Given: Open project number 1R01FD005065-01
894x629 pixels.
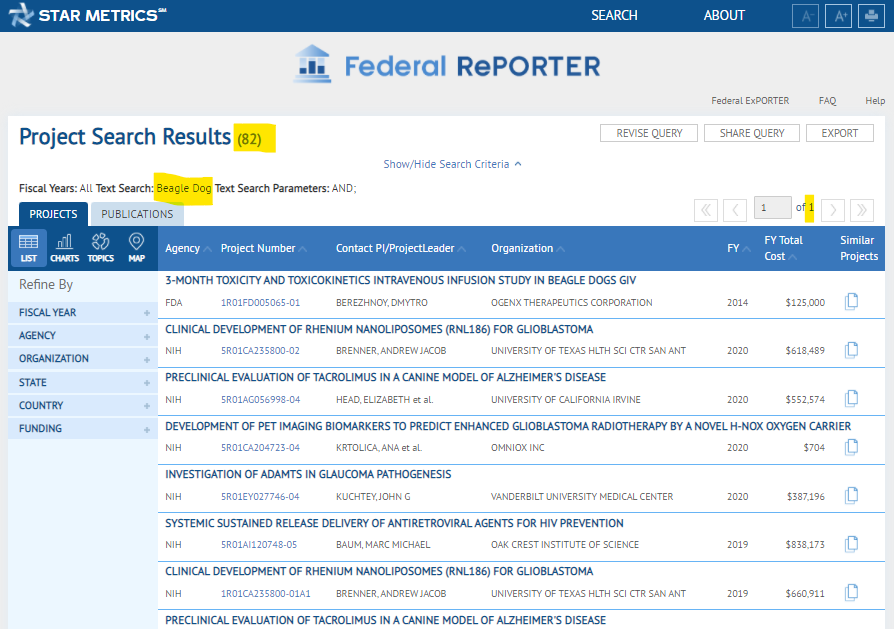Looking at the screenshot, I should pos(260,303).
